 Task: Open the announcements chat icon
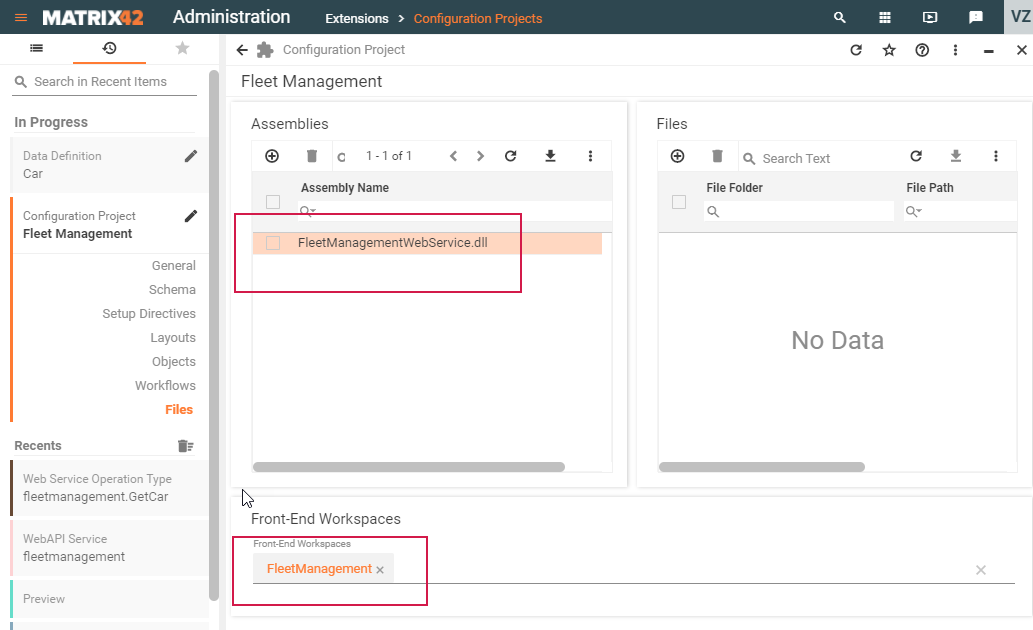[976, 18]
